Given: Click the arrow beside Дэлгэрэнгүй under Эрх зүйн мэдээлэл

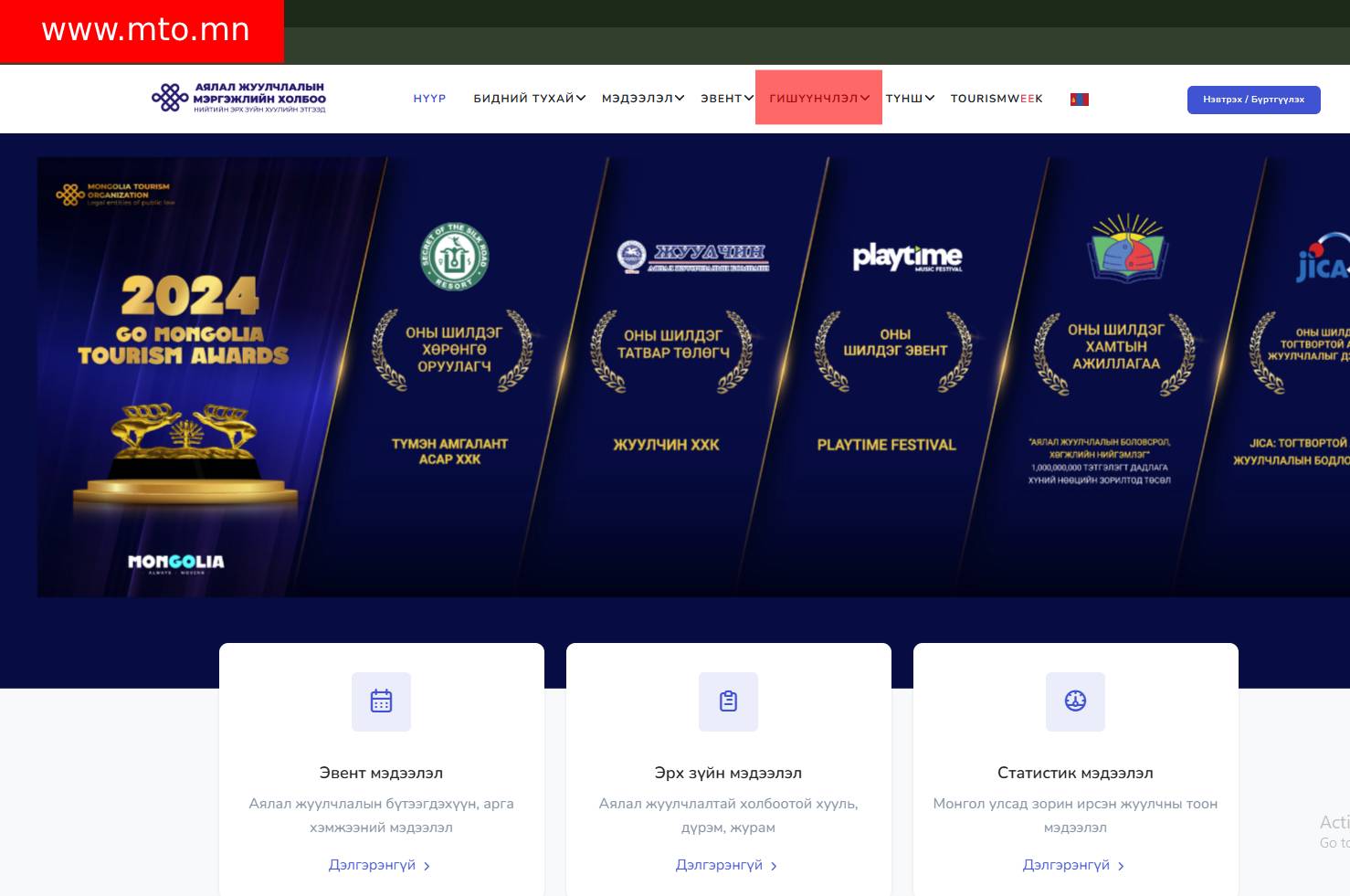Looking at the screenshot, I should pyautogui.click(x=774, y=866).
